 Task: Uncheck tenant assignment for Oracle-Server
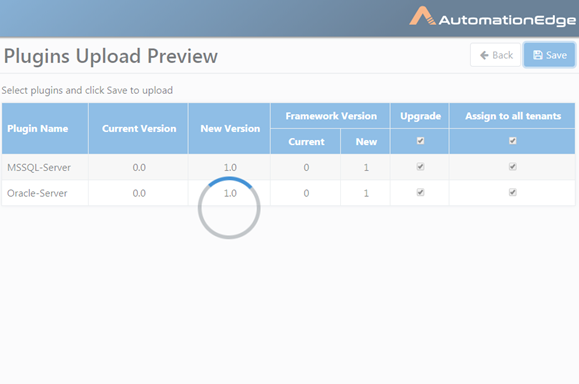[513, 192]
